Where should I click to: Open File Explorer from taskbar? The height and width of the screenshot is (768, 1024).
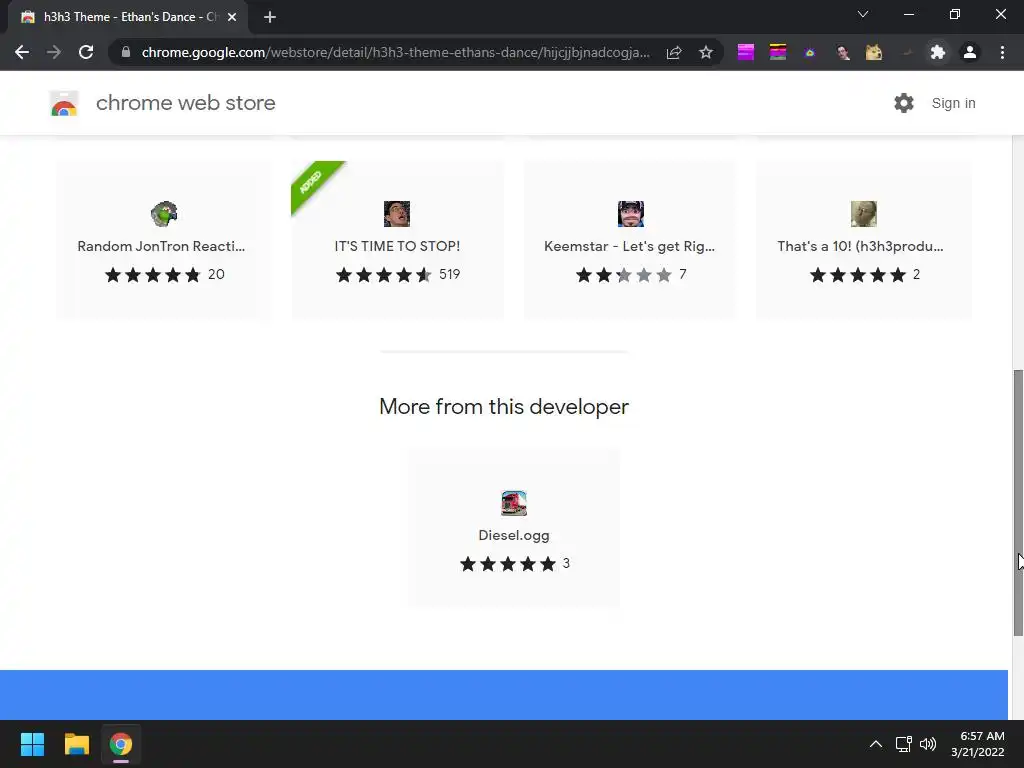76,744
